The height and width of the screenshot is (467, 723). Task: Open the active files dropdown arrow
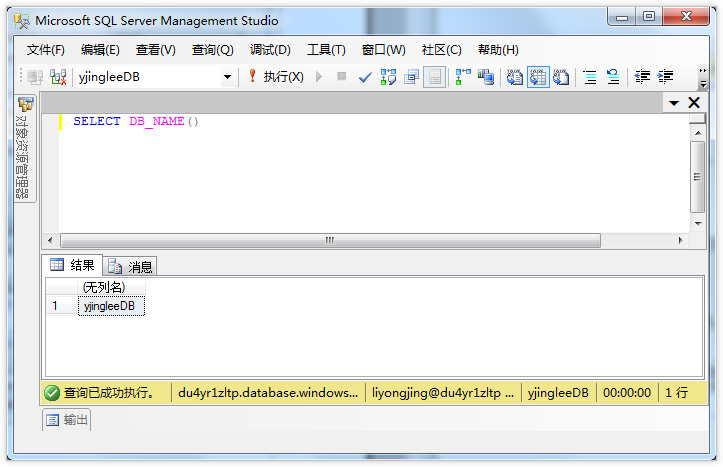674,103
